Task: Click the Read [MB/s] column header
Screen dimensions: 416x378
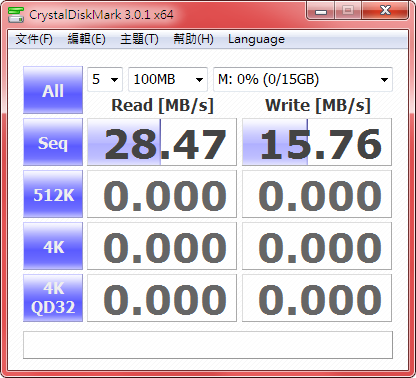Action: 162,106
